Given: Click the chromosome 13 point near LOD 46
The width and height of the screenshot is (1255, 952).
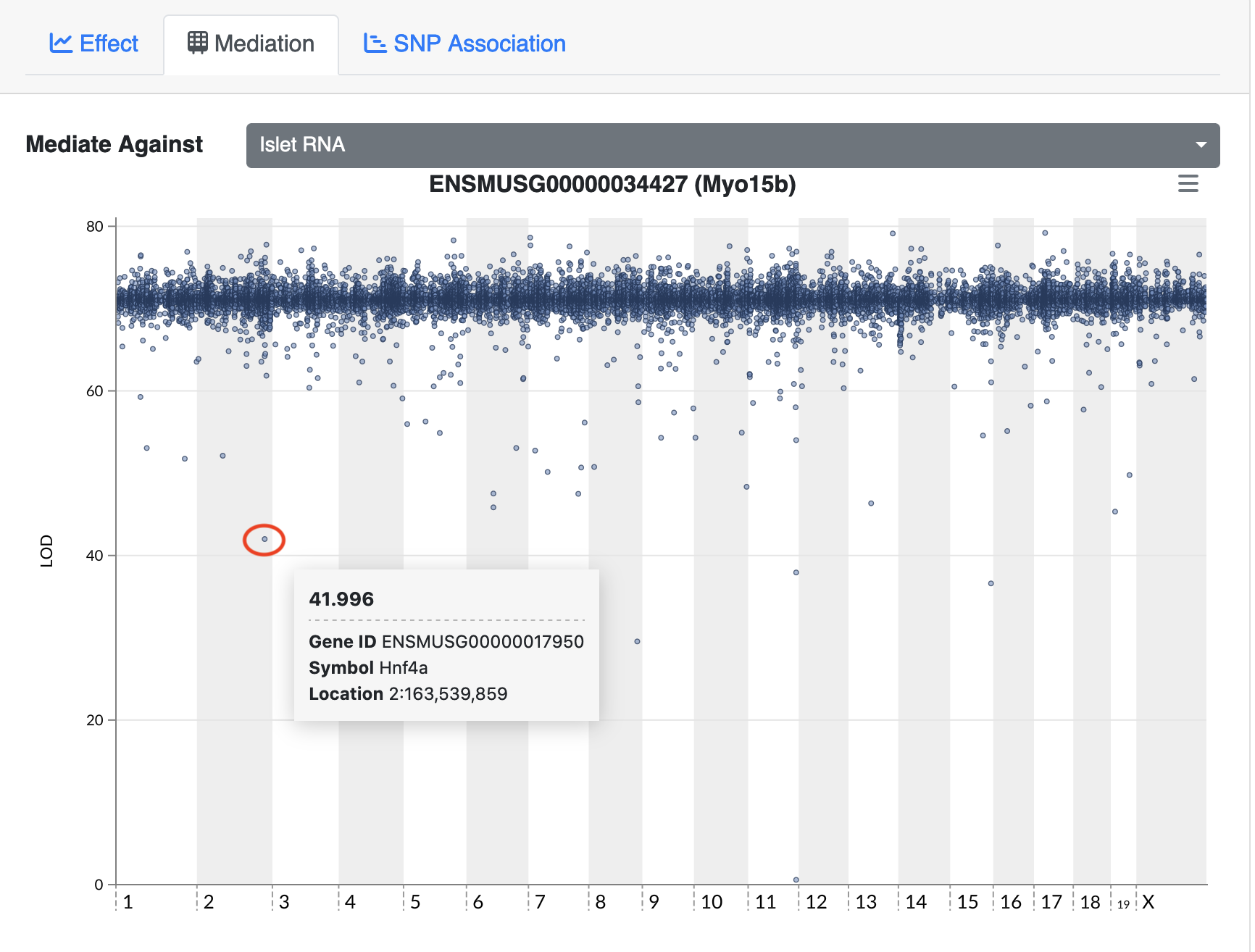Looking at the screenshot, I should click(871, 503).
